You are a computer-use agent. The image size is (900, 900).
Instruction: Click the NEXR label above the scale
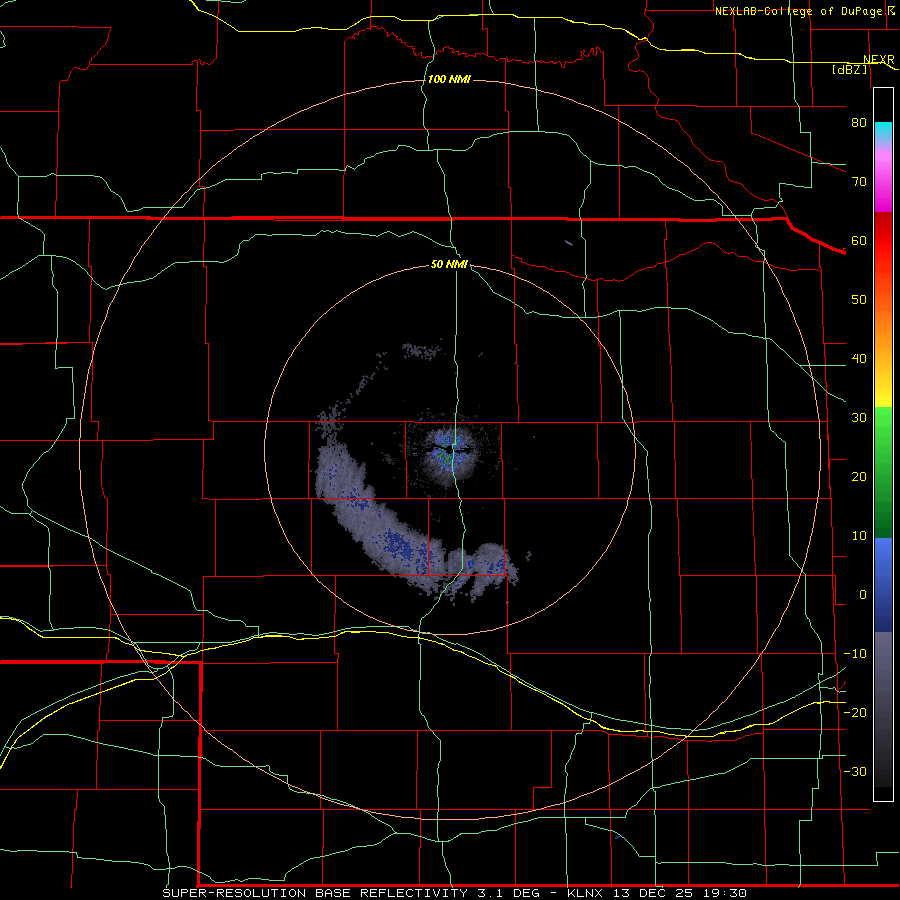(879, 60)
